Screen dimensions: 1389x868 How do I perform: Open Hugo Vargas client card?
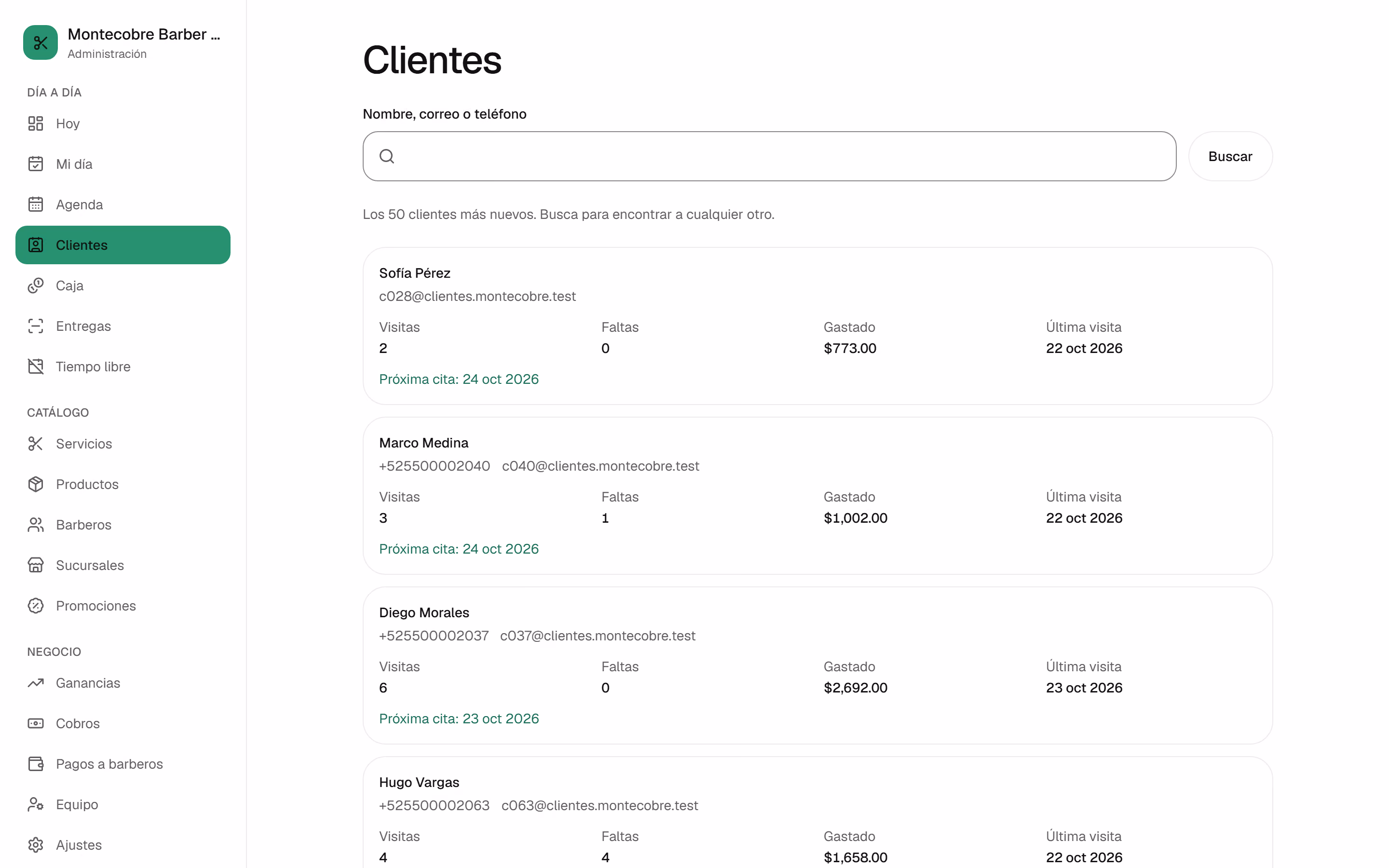coord(817,813)
